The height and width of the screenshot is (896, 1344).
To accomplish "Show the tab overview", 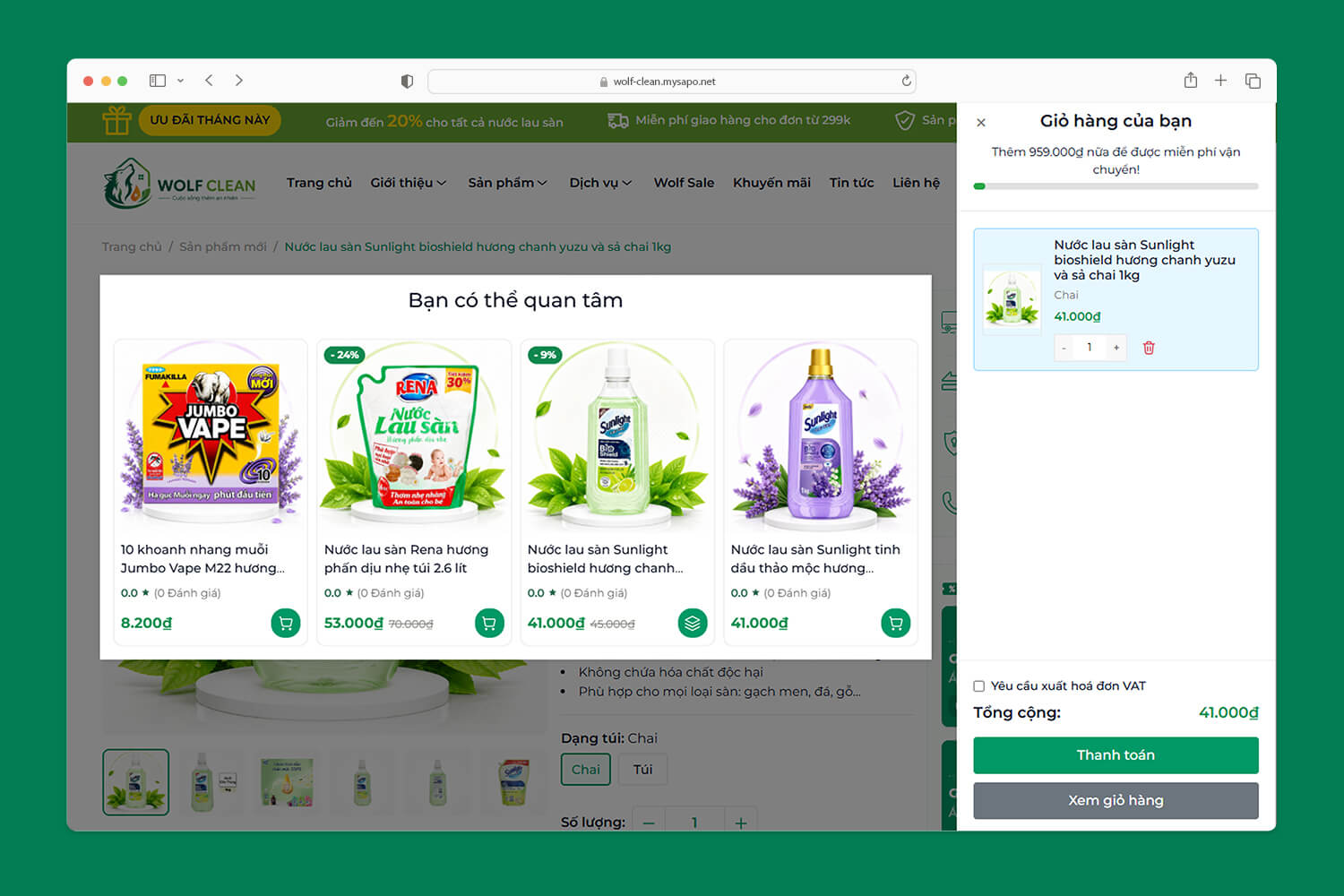I will 1253,81.
